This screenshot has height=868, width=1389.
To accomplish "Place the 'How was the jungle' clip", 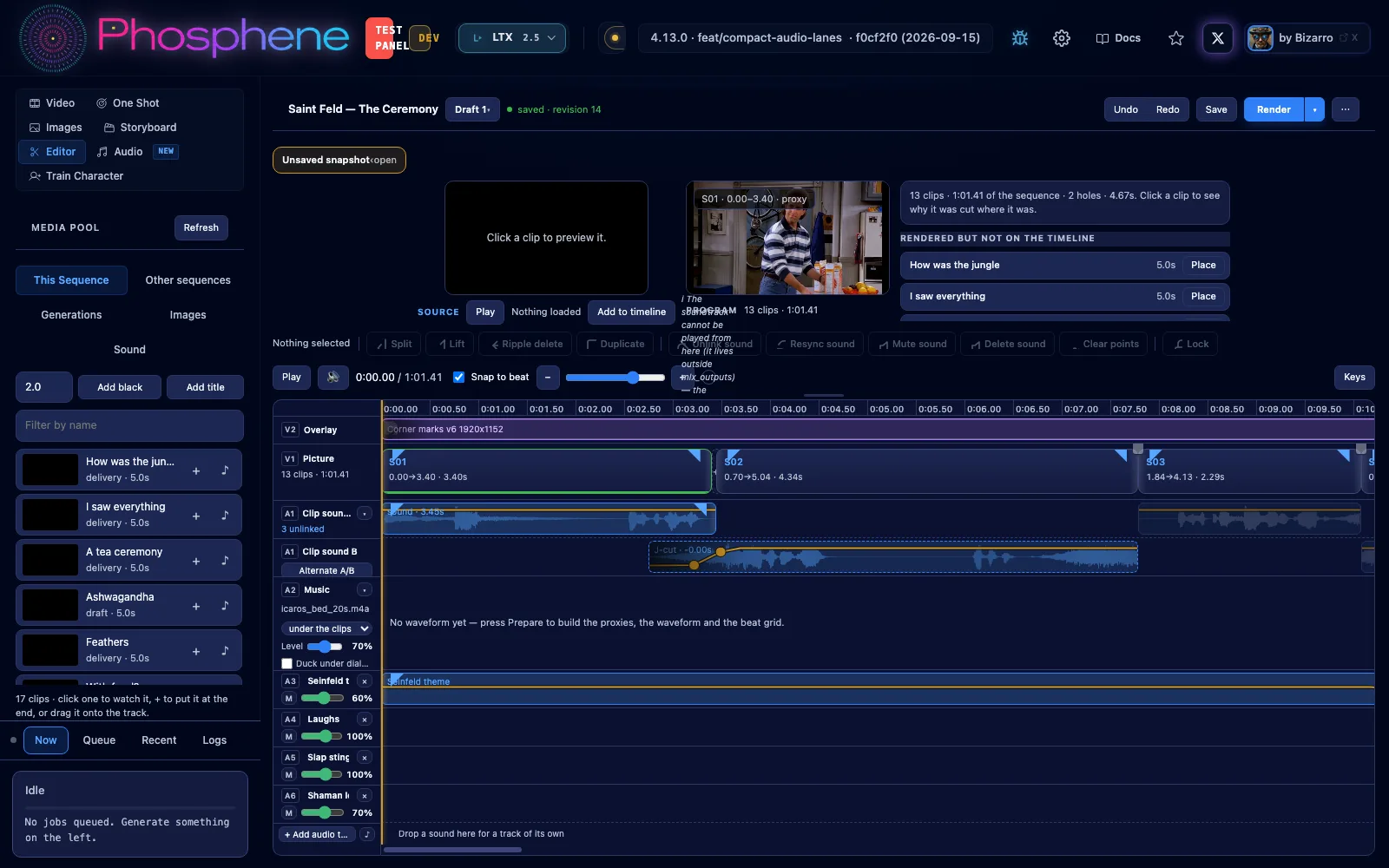I will tap(1203, 265).
